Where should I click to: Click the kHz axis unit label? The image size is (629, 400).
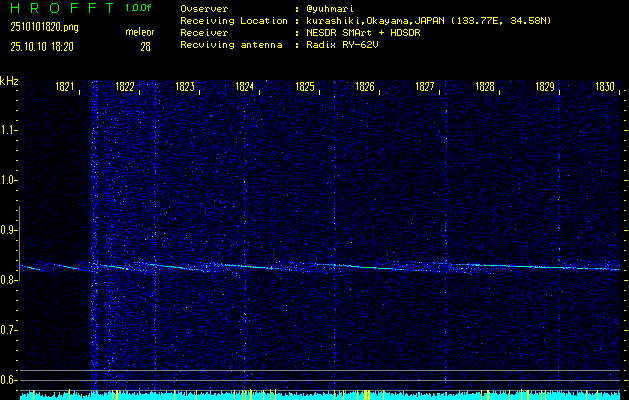(9, 81)
